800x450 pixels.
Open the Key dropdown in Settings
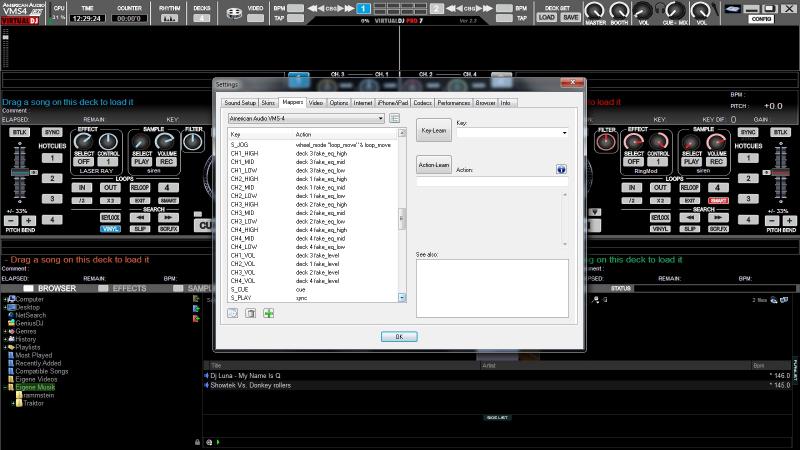(x=511, y=132)
